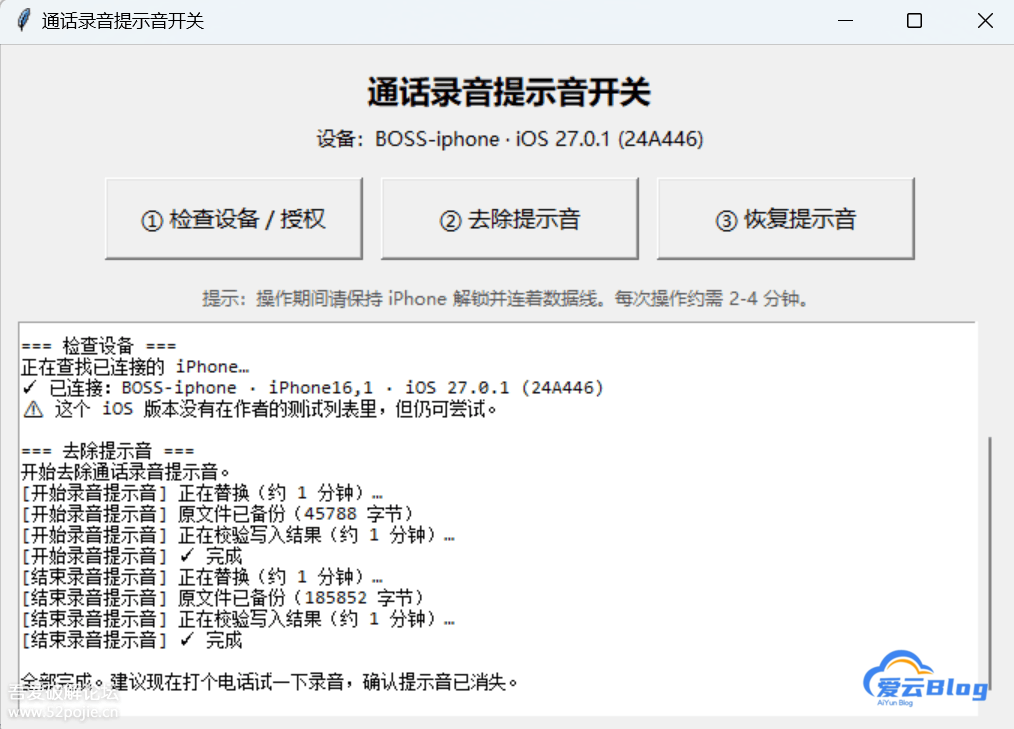Image resolution: width=1014 pixels, height=729 pixels.
Task: Click the warning line about untested iOS version
Action: (260, 409)
